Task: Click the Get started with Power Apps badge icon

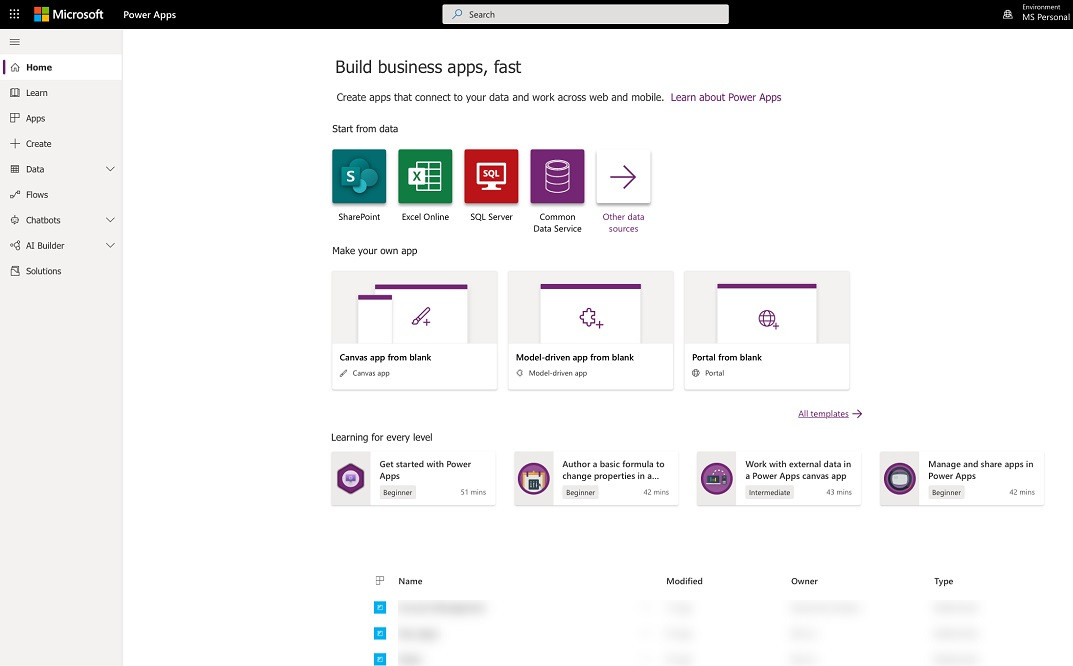Action: tap(351, 478)
